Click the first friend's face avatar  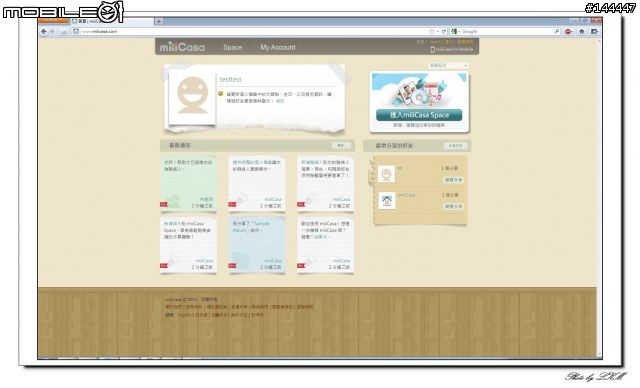(386, 174)
